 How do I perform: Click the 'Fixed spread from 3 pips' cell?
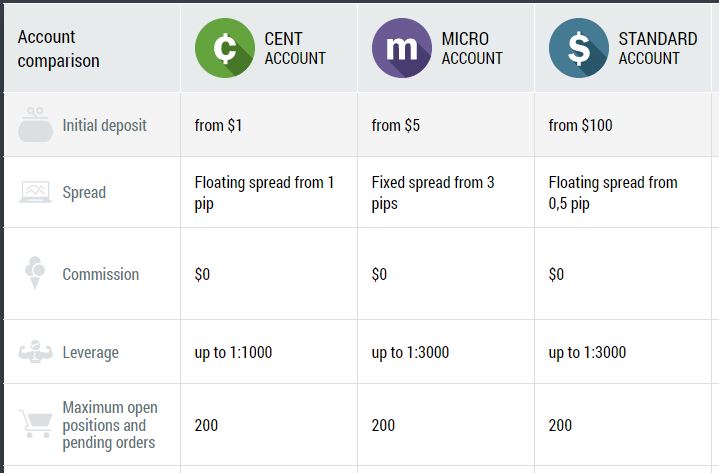tap(446, 192)
